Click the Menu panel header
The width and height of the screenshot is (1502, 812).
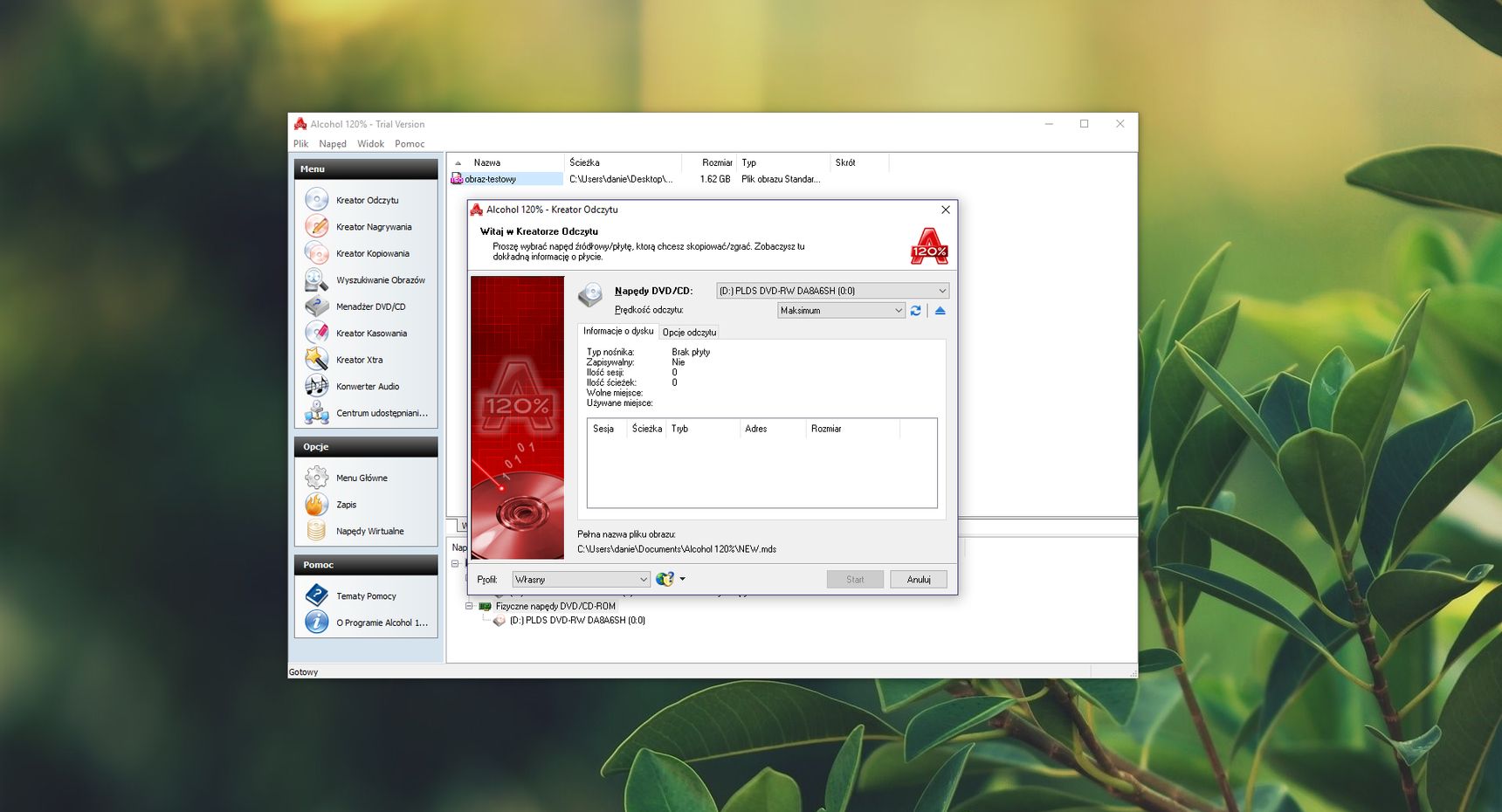coord(366,169)
